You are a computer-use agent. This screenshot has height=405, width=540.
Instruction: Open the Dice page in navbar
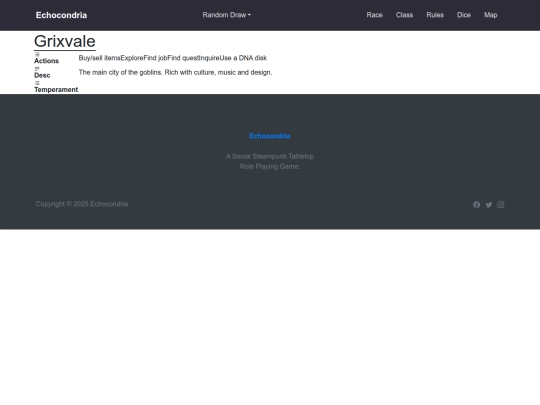point(464,15)
